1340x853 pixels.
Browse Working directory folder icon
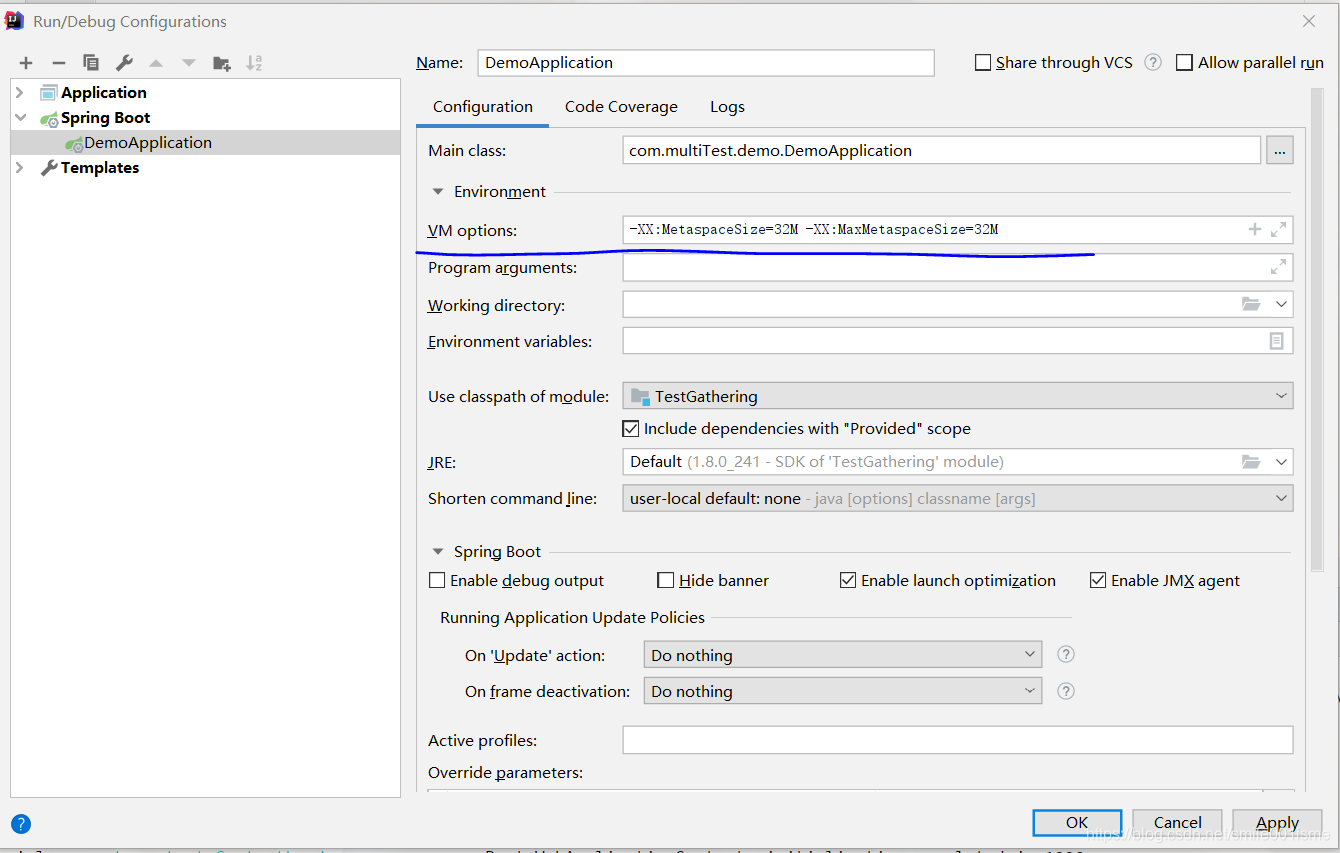pyautogui.click(x=1251, y=304)
